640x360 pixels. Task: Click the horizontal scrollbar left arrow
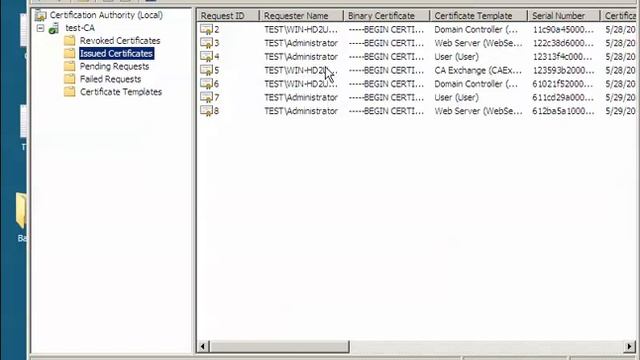point(203,347)
